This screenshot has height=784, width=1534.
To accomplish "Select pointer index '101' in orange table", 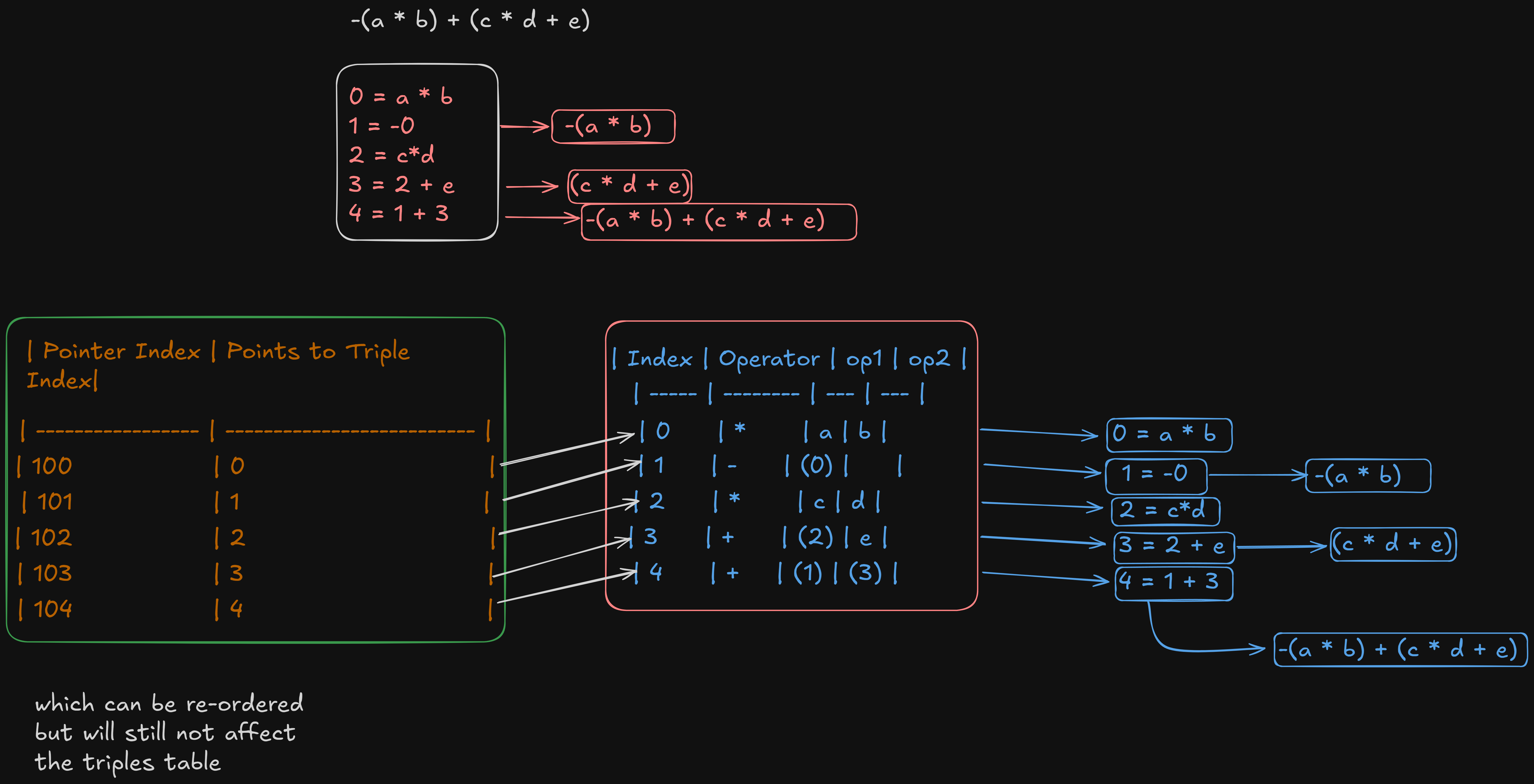I will [55, 502].
